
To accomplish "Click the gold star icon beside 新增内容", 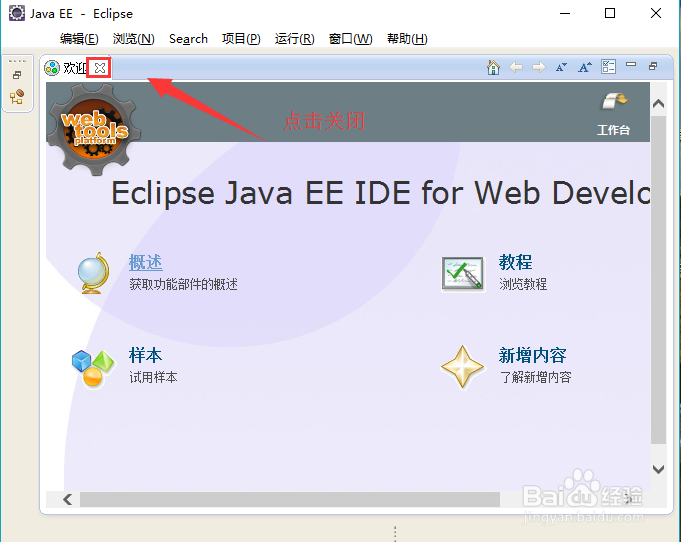I will 462,367.
